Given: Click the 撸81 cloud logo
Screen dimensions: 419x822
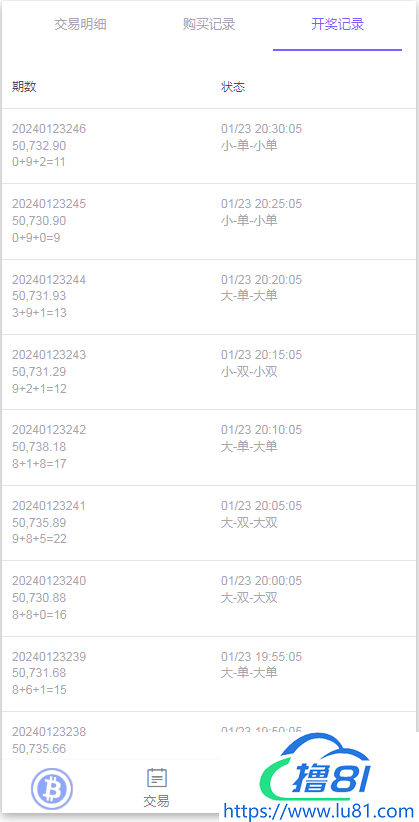Looking at the screenshot, I should click(316, 771).
